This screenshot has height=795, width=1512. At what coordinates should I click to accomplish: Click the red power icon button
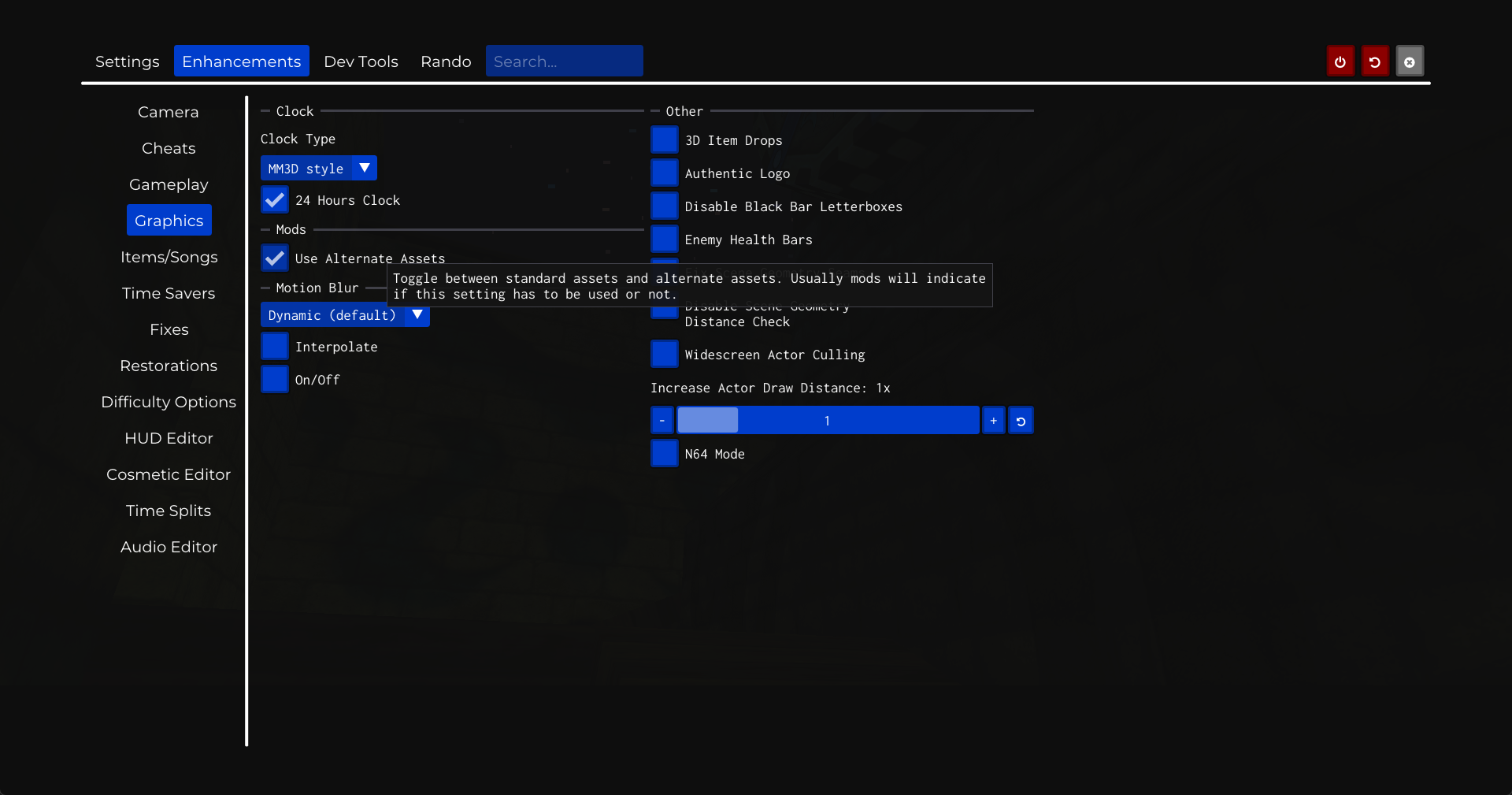[x=1340, y=61]
